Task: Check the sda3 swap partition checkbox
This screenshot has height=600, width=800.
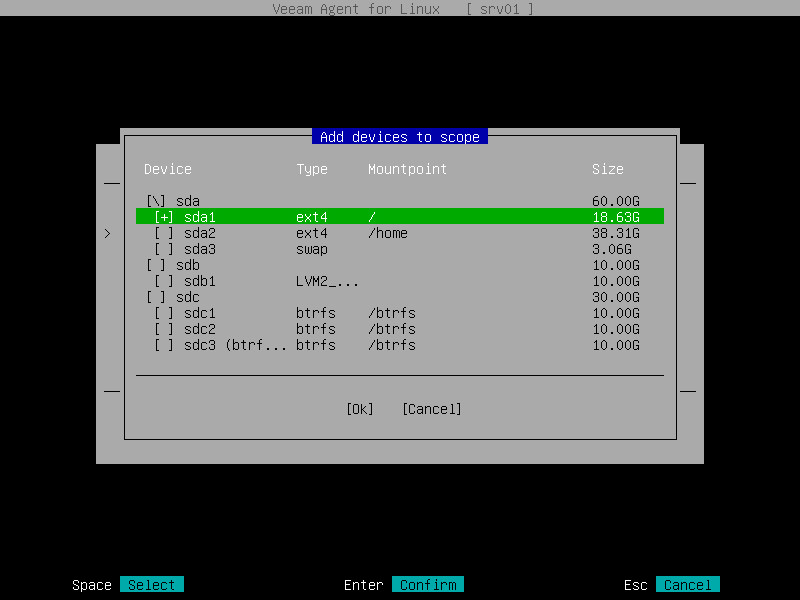Action: [164, 249]
